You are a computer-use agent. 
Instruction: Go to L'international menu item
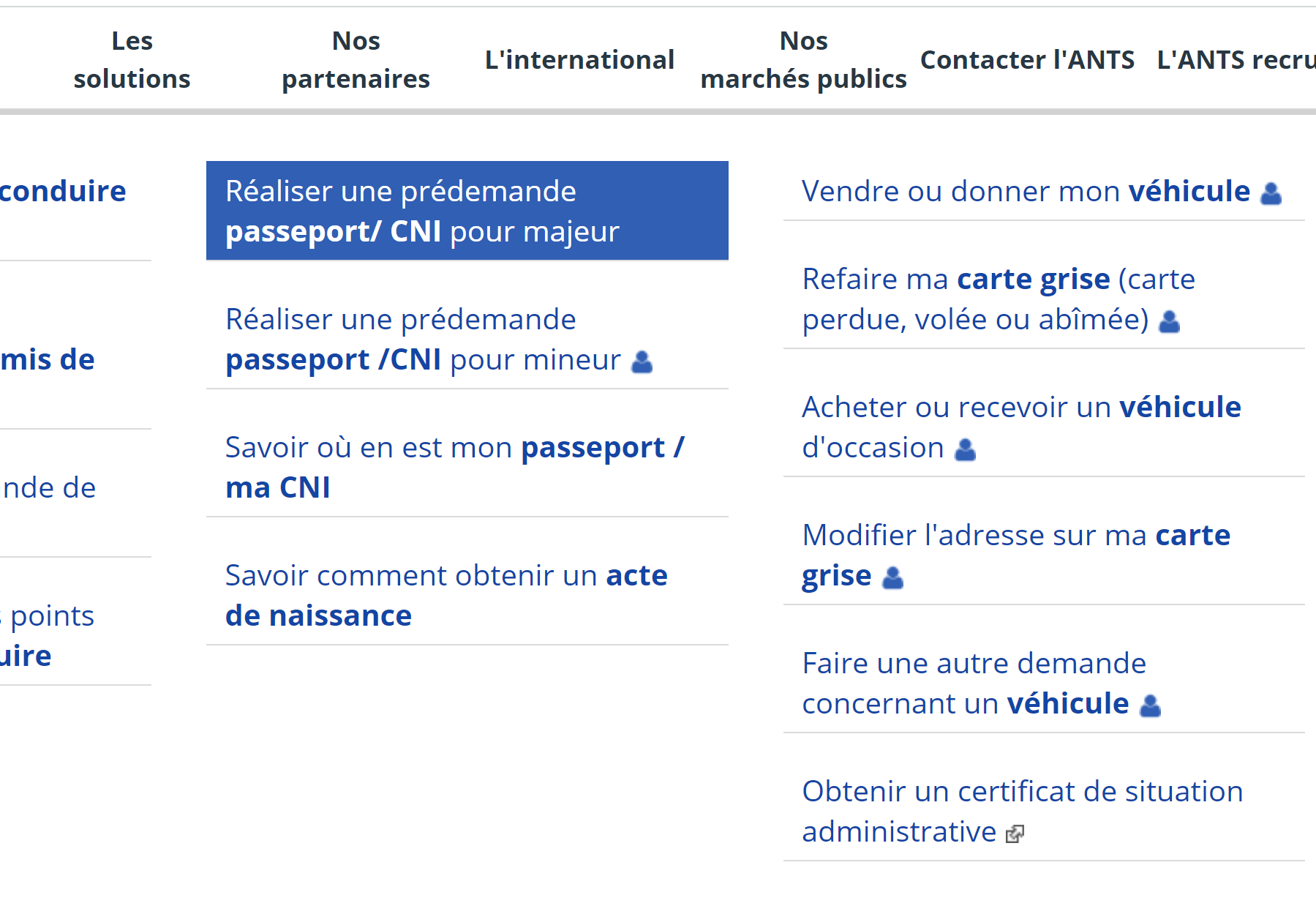pyautogui.click(x=579, y=60)
